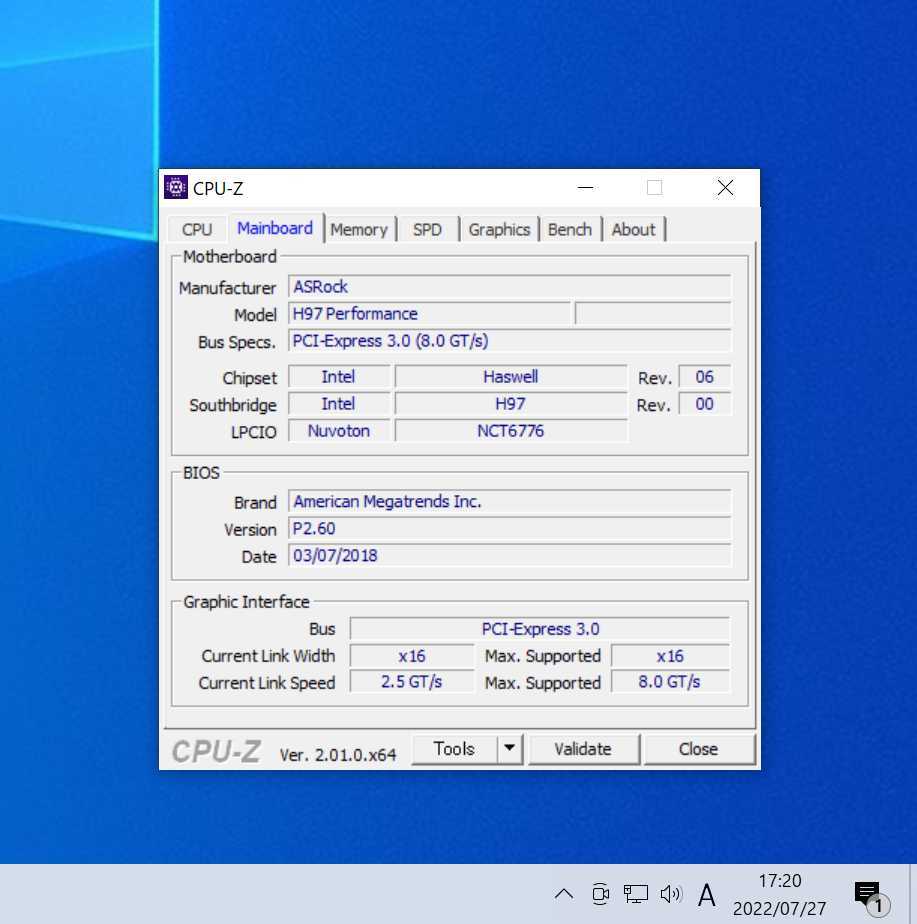The width and height of the screenshot is (917, 924).
Task: Click the Current Link Width x16 value
Action: 412,656
